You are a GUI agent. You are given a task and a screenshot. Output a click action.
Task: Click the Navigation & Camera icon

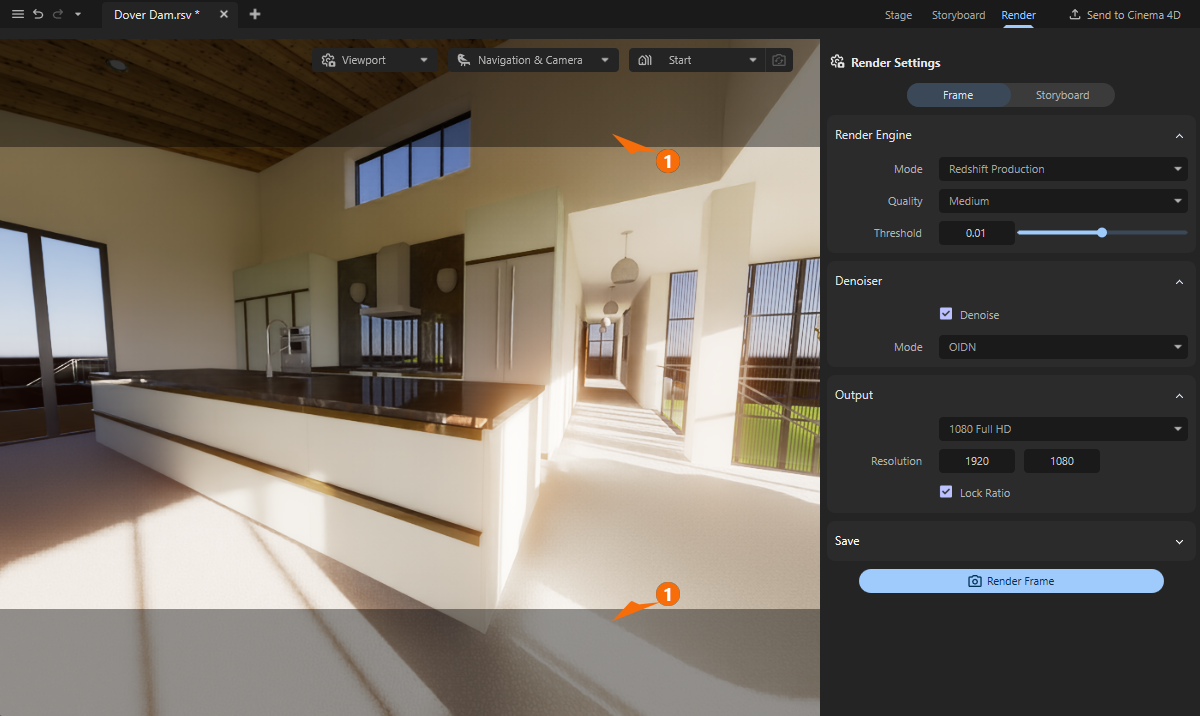[x=463, y=60]
